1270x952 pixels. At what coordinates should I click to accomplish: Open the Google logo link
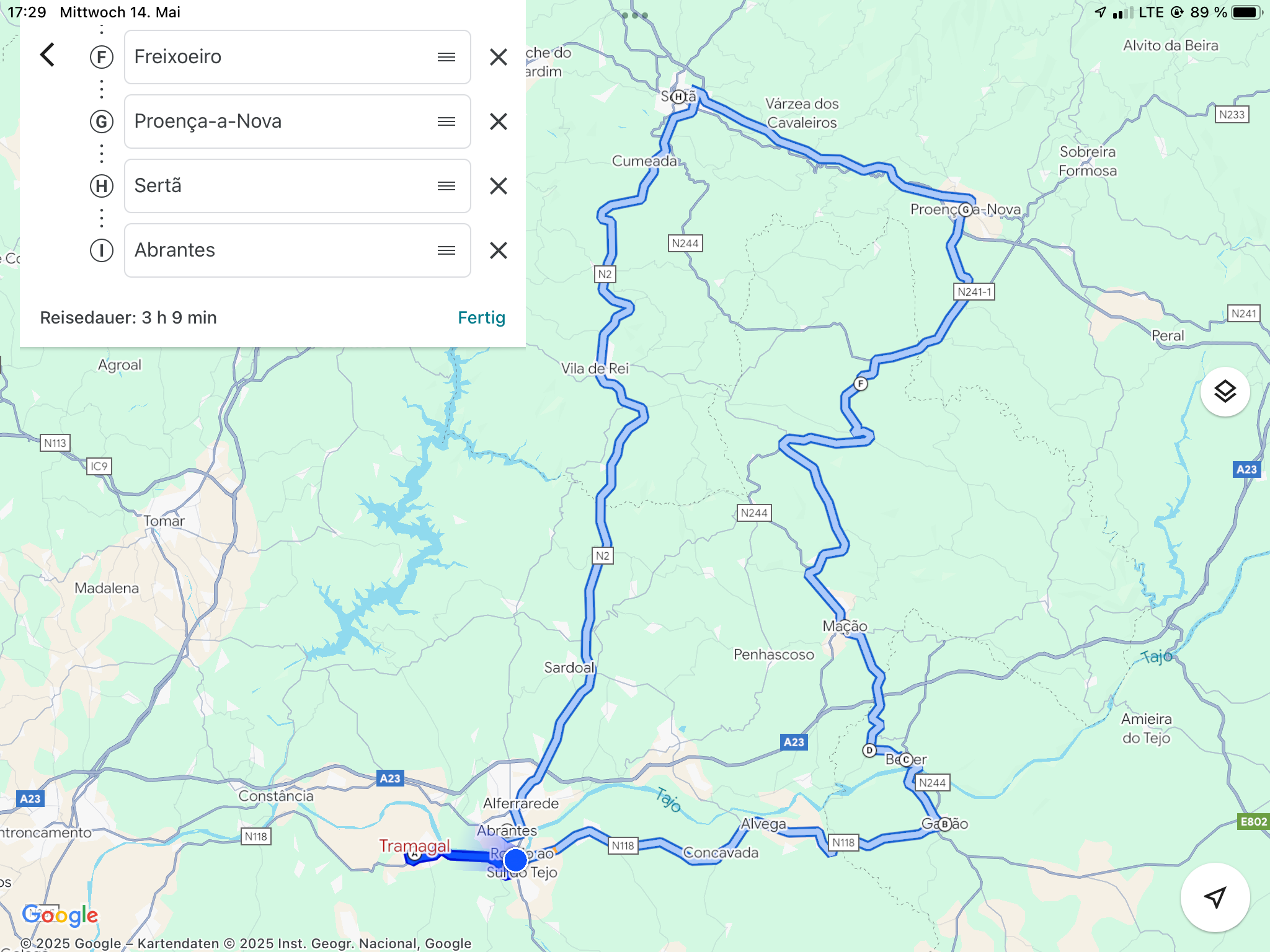click(x=60, y=915)
